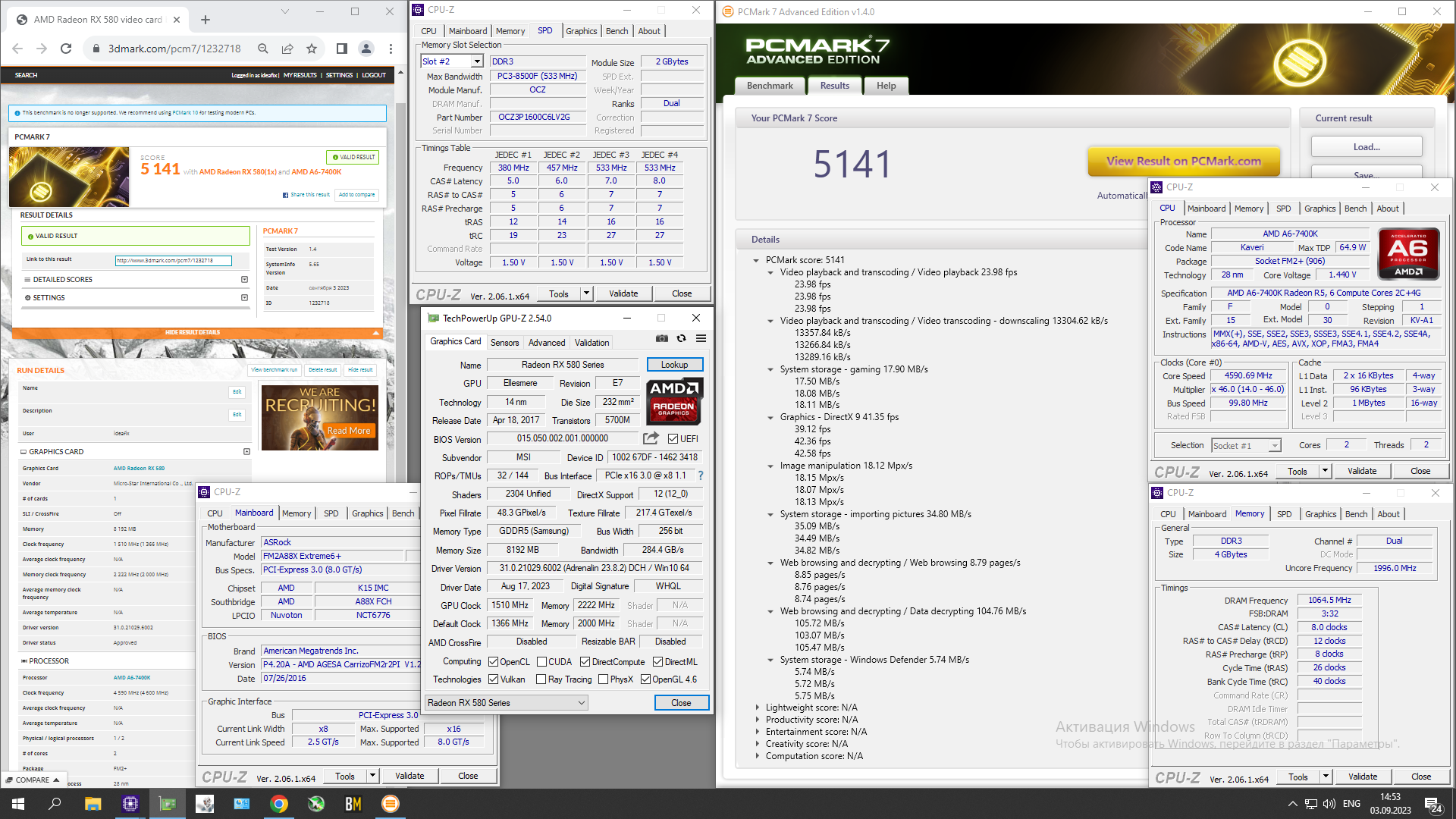Open Tools dropdown arrow in CPU-Z Memory window
The width and height of the screenshot is (1456, 819).
(1326, 777)
